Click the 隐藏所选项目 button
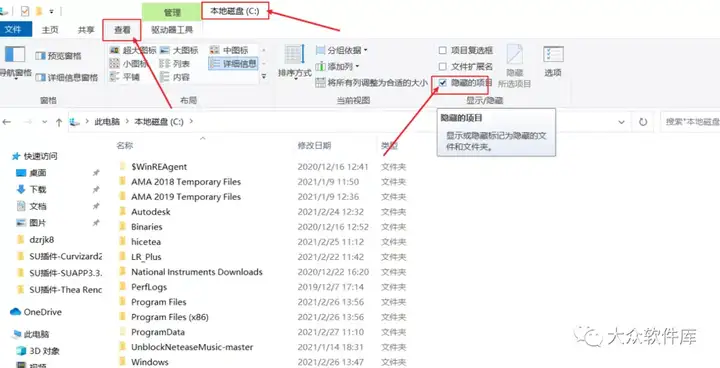720x368 pixels. [x=514, y=67]
